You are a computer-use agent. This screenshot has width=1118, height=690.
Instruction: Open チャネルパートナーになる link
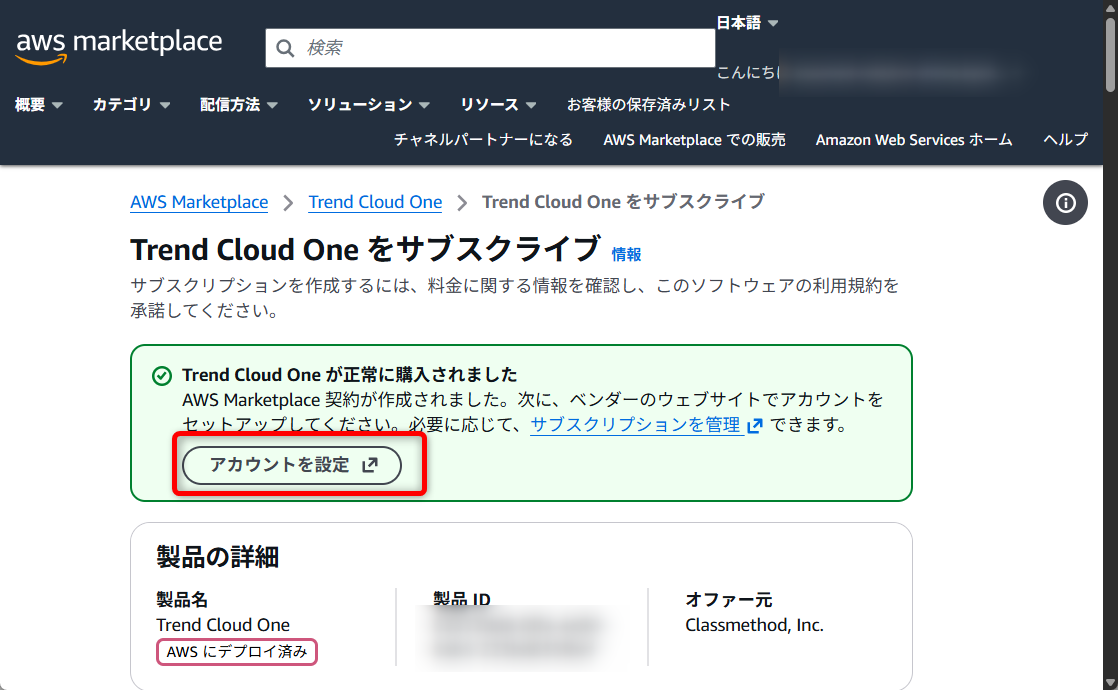(x=483, y=140)
